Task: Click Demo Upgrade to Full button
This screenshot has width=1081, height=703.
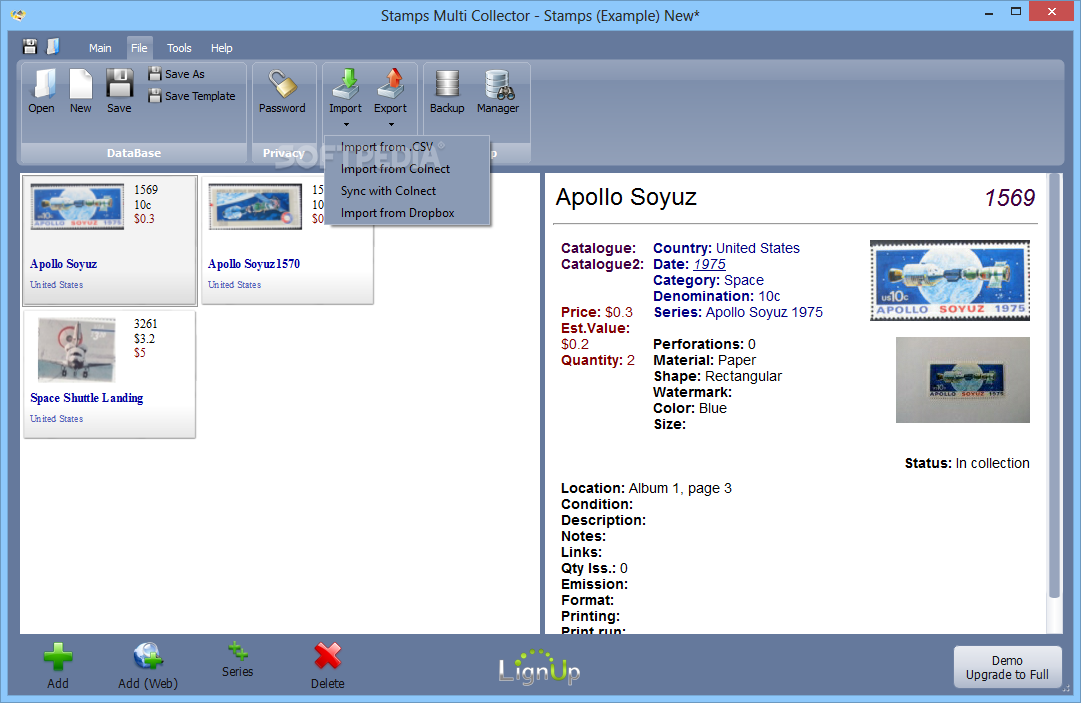Action: [x=1007, y=667]
